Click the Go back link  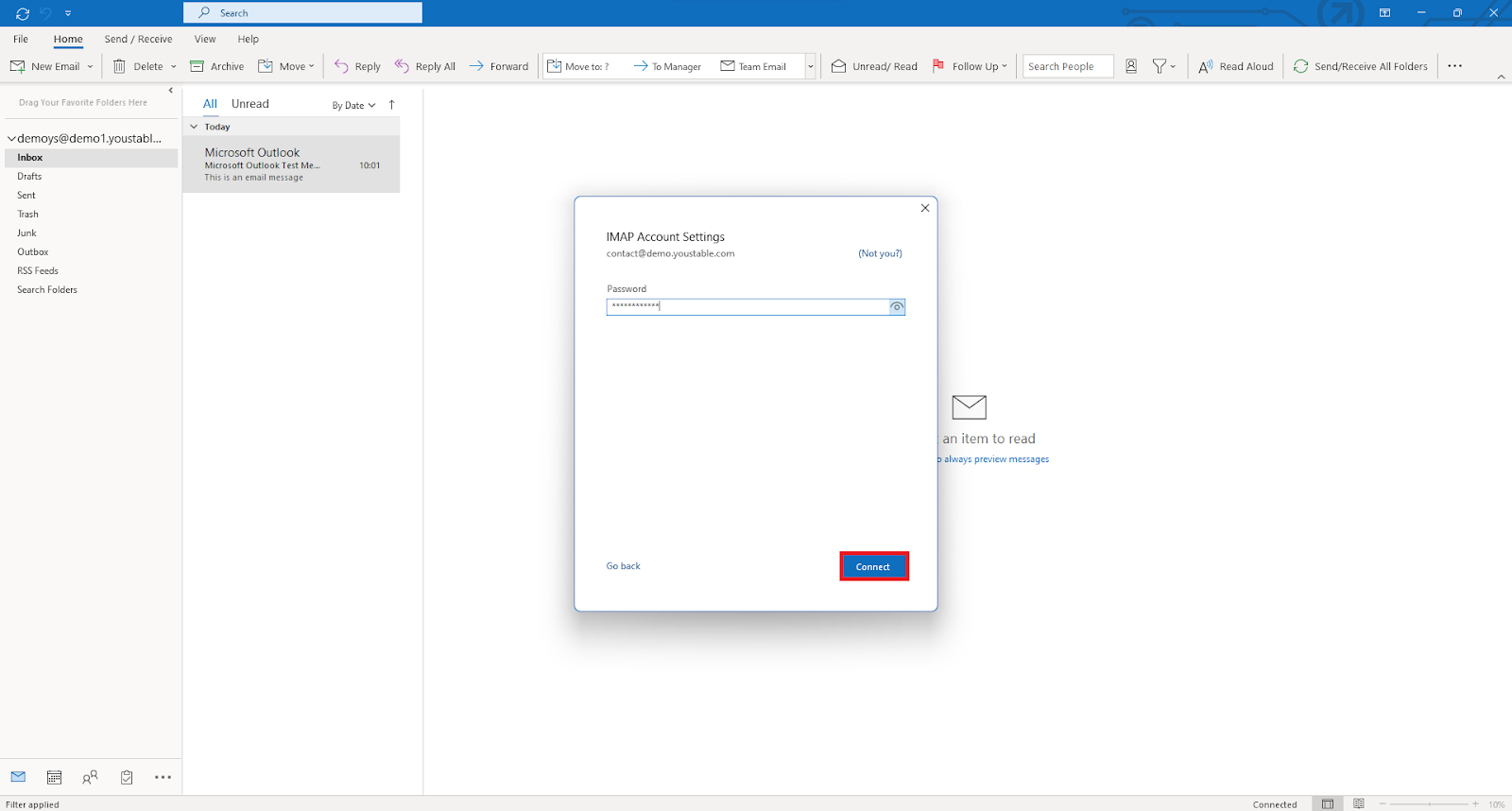(624, 566)
